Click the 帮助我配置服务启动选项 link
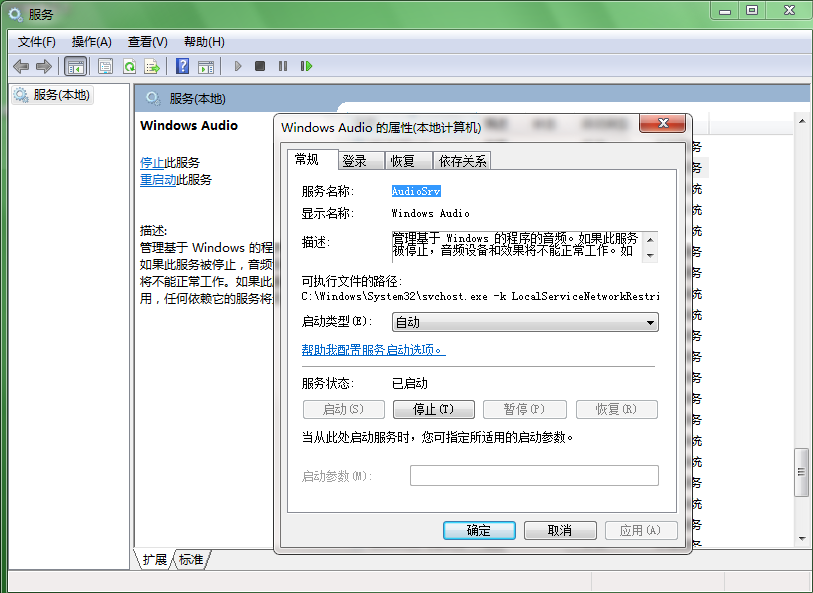Screen dimensions: 813x593 (373, 350)
